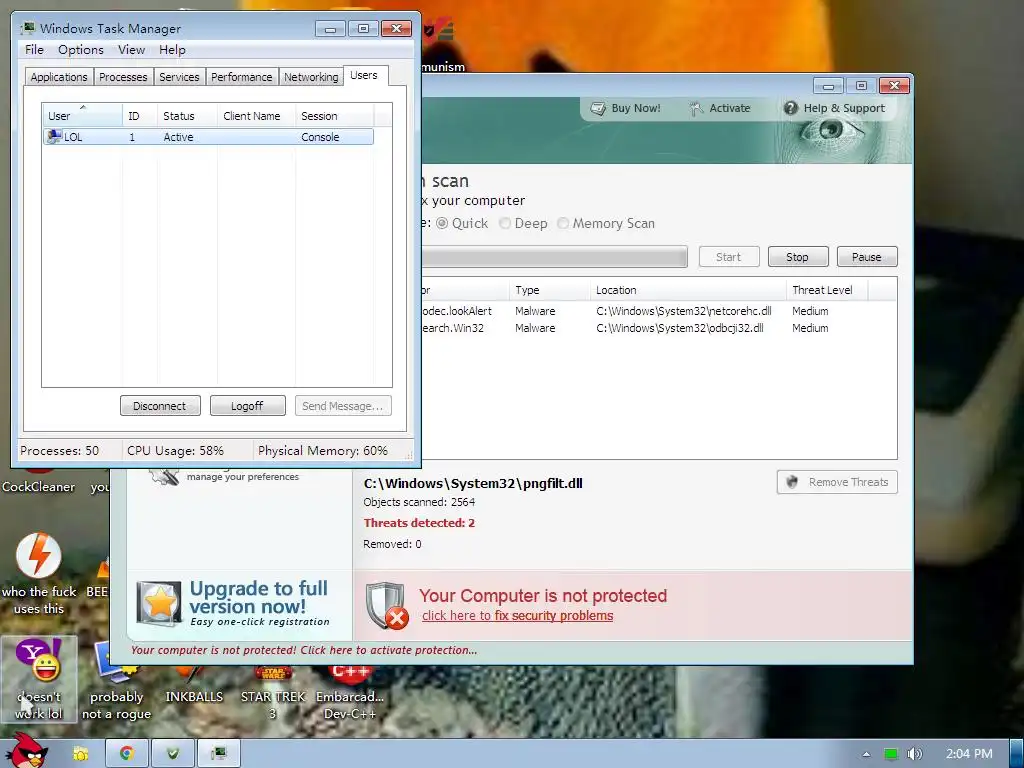Click the green CPU tray icon
This screenshot has height=768, width=1024.
891,754
